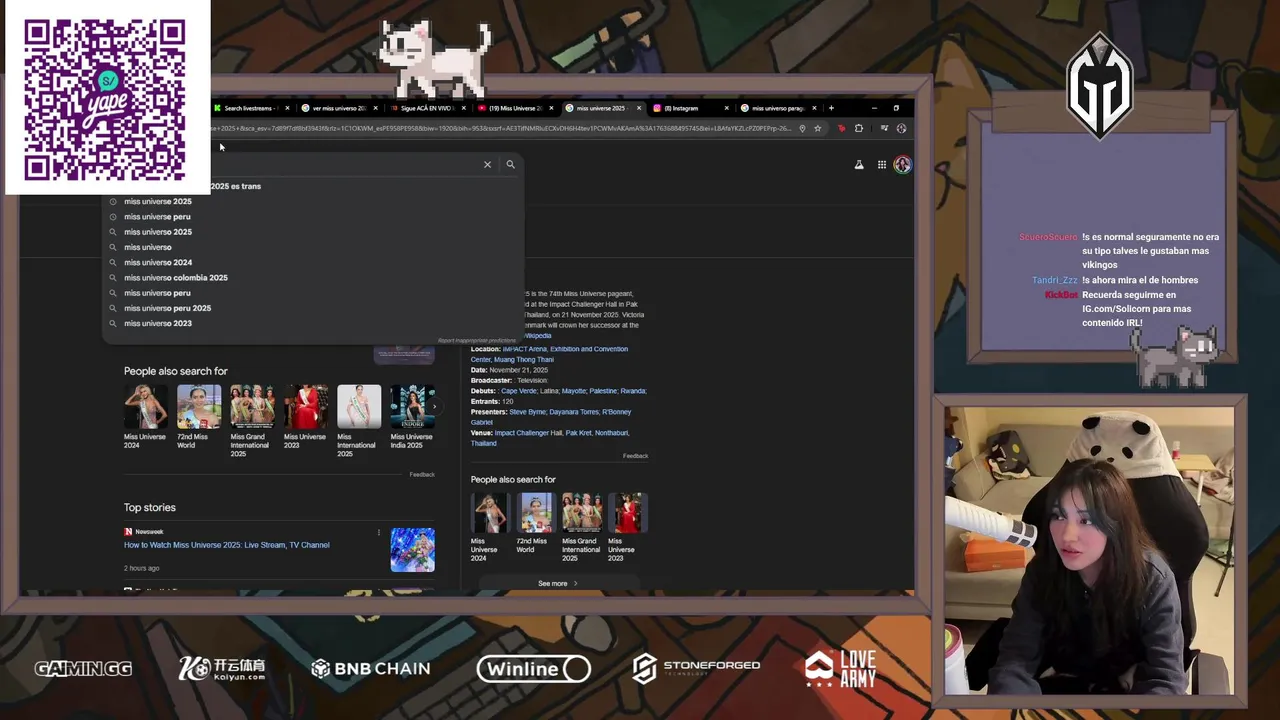This screenshot has width=1280, height=720.
Task: Open the 'Palestine' debut link
Action: tap(603, 391)
